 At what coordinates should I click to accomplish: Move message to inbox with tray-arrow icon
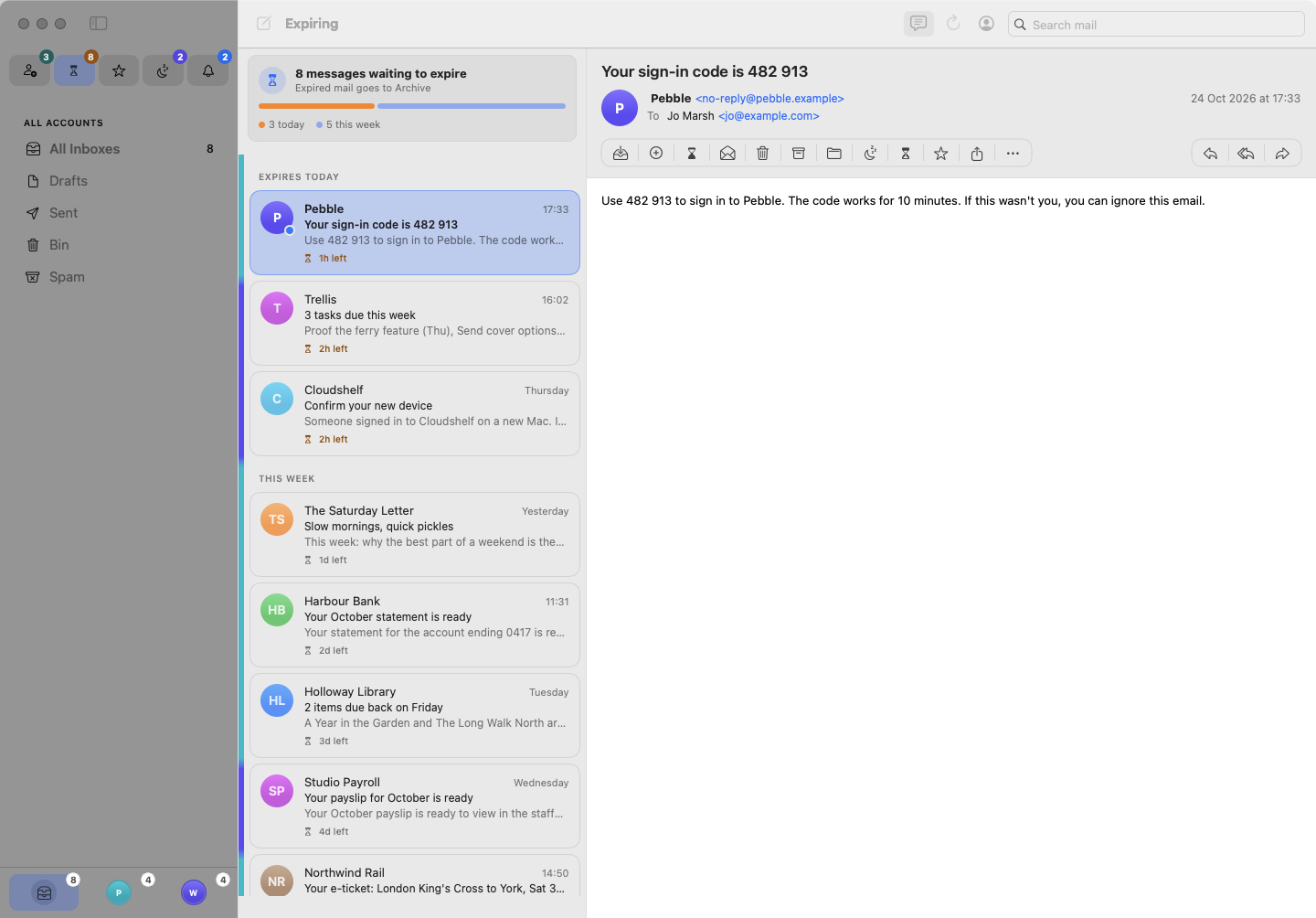coord(621,154)
